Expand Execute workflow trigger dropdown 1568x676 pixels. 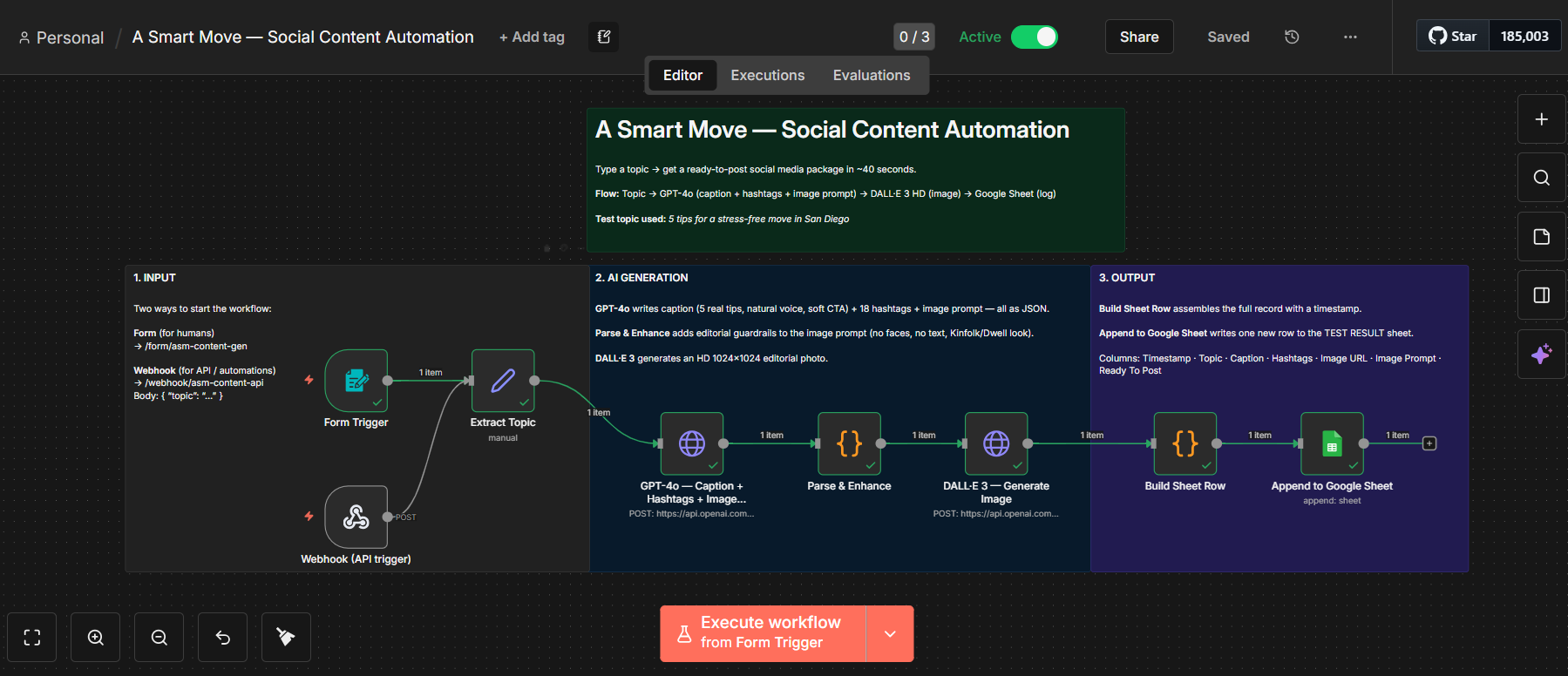(890, 634)
